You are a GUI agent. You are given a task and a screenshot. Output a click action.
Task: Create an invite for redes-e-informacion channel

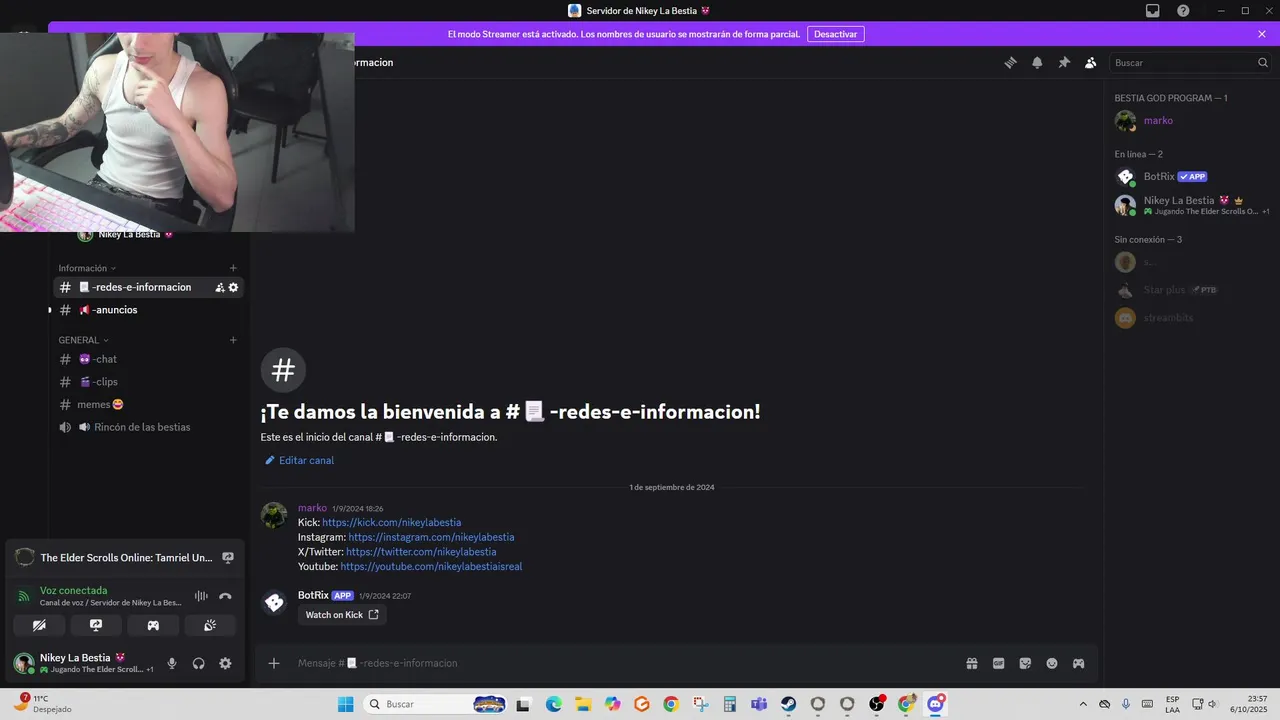point(219,287)
